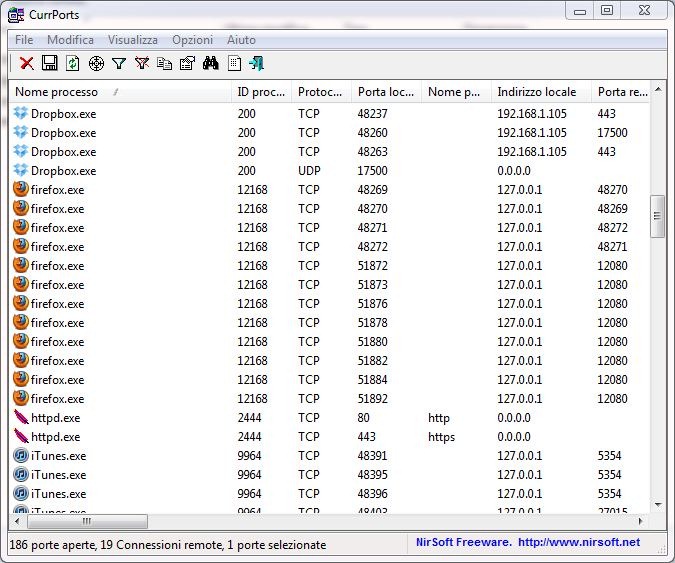The width and height of the screenshot is (675, 563).
Task: Click the local port cell 51878
Action: click(372, 322)
